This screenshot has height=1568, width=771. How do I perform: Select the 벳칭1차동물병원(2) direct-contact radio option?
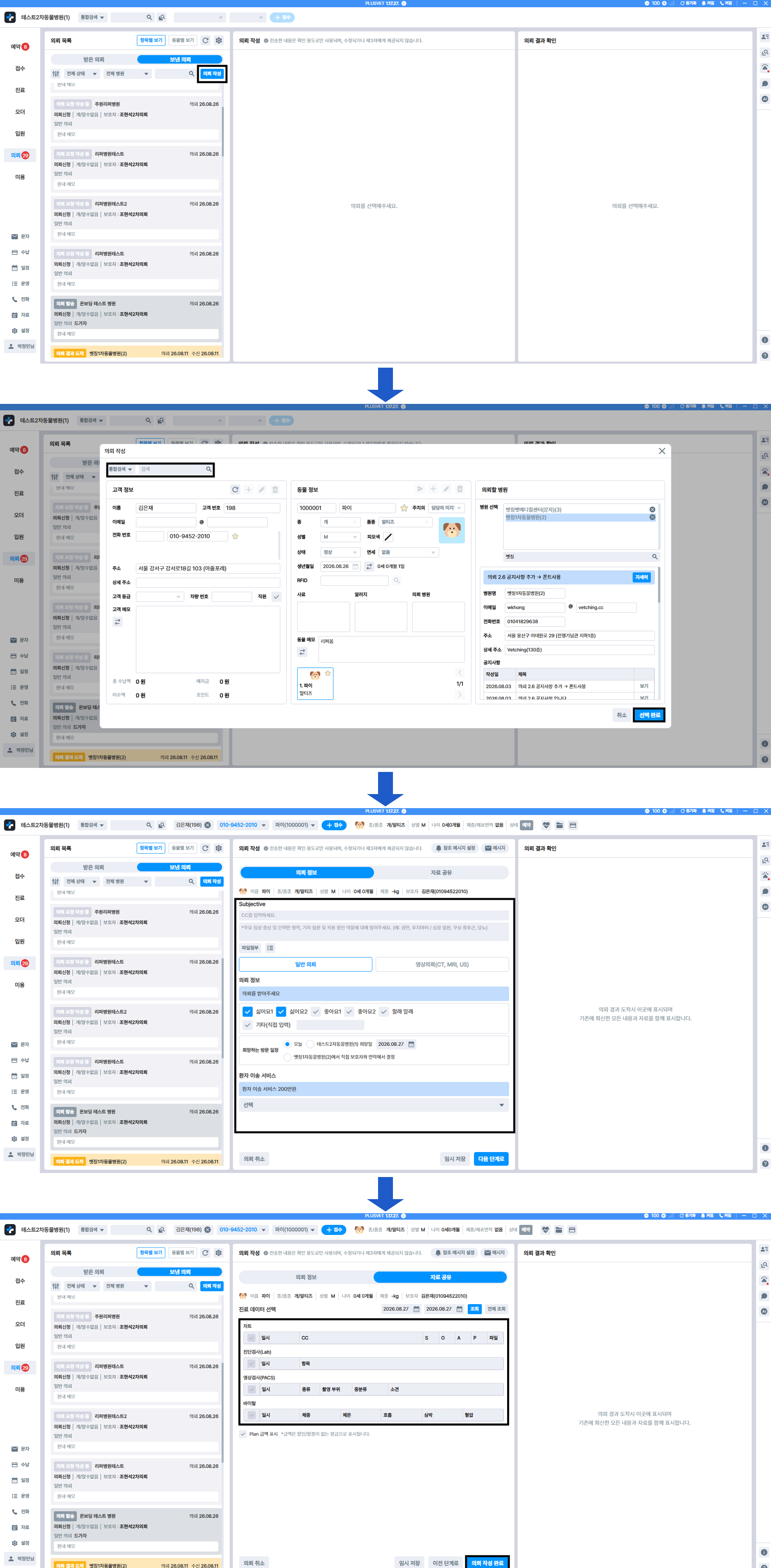click(x=287, y=1057)
